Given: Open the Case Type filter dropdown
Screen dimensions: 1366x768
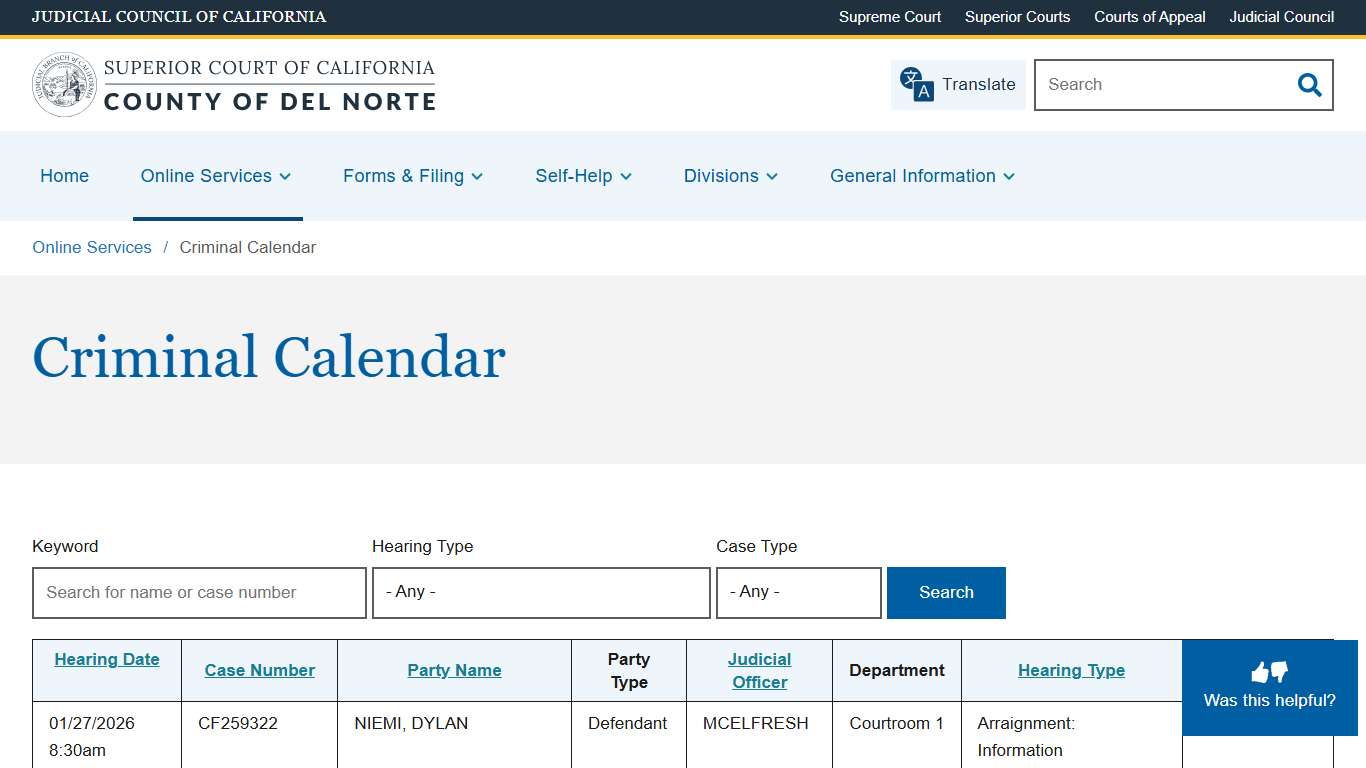Looking at the screenshot, I should (798, 592).
